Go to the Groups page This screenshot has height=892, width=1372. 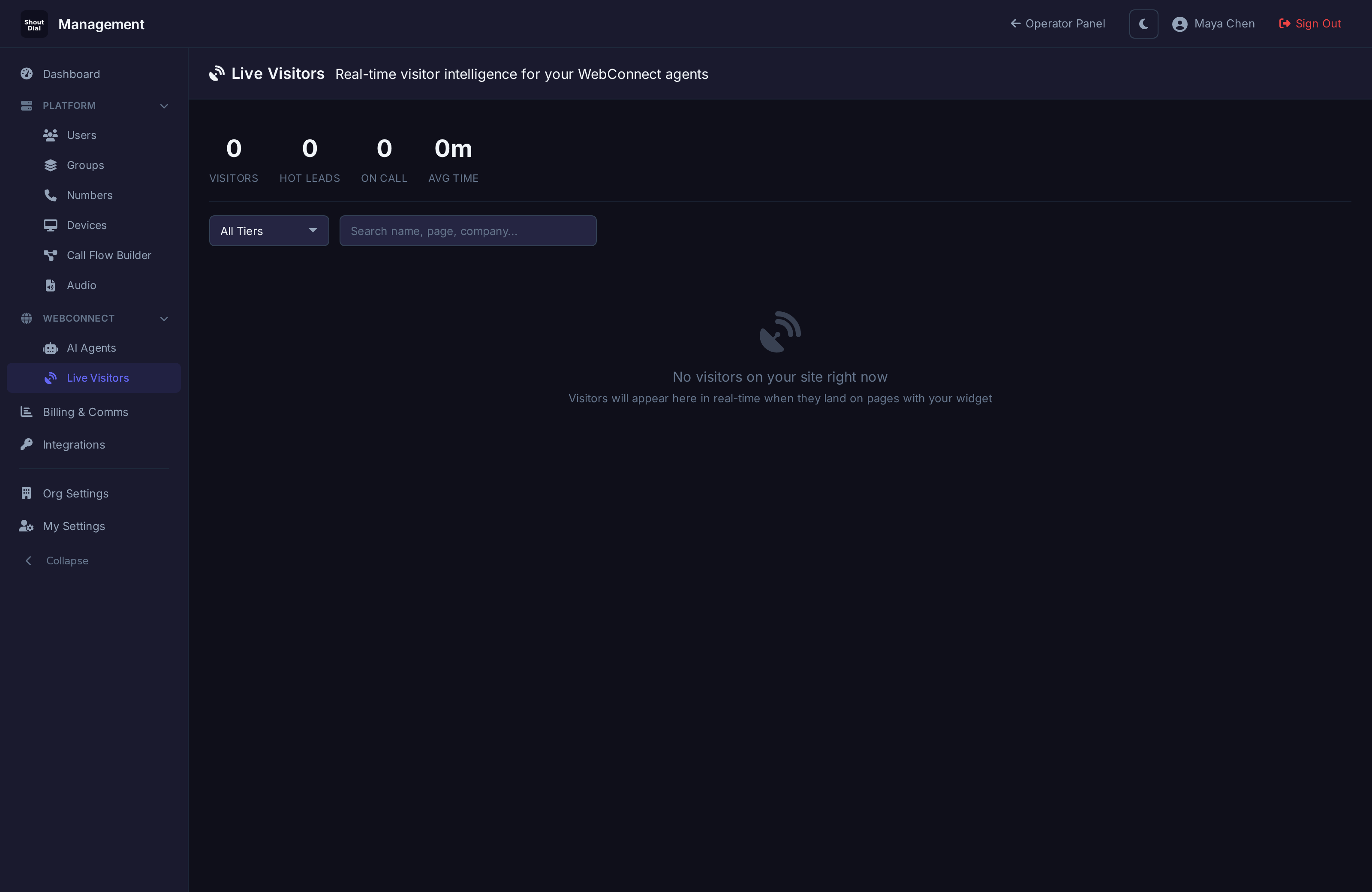[94, 165]
